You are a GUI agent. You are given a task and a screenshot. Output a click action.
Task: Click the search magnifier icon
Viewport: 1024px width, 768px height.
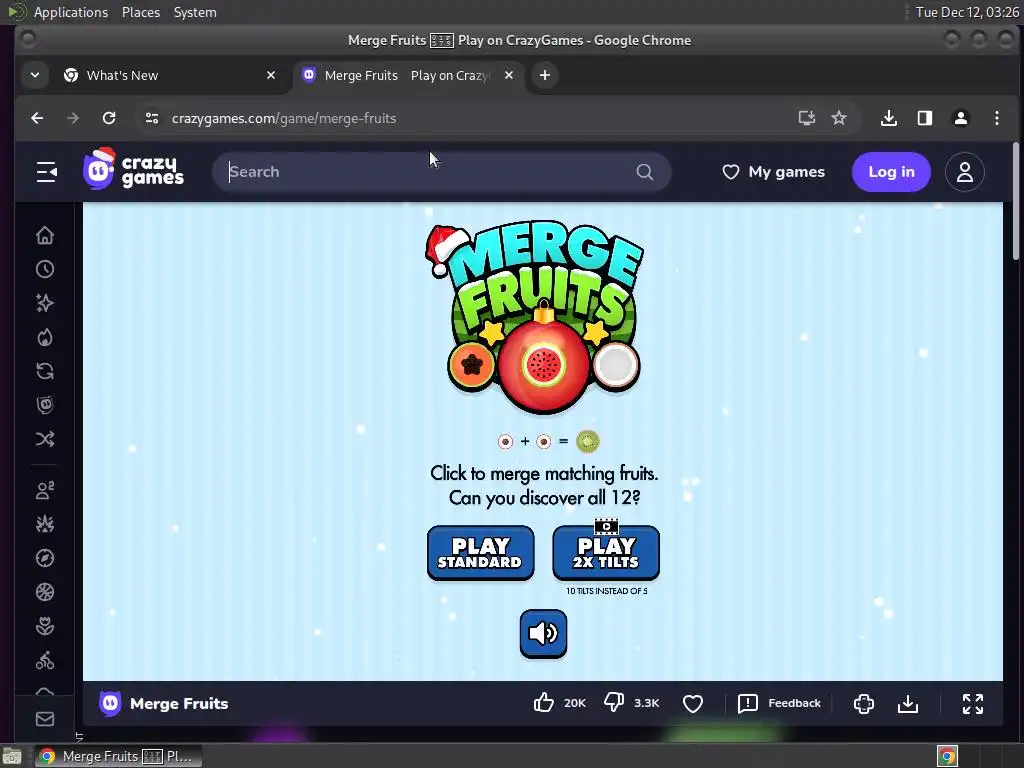coord(645,172)
